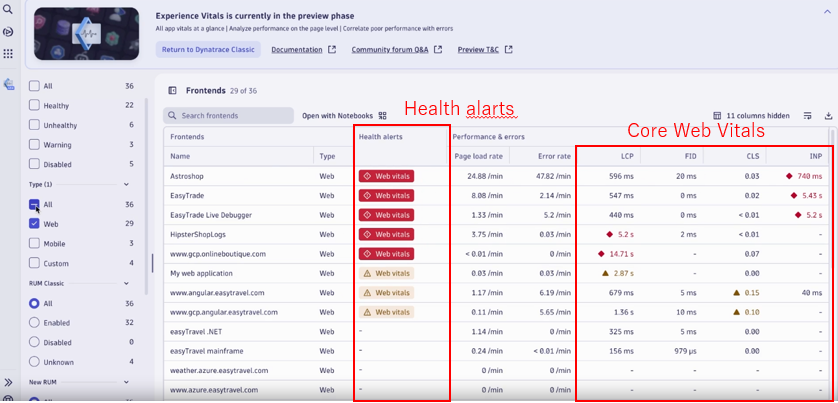
Task: Collapse the Type (1) filter section
Action: (x=126, y=185)
